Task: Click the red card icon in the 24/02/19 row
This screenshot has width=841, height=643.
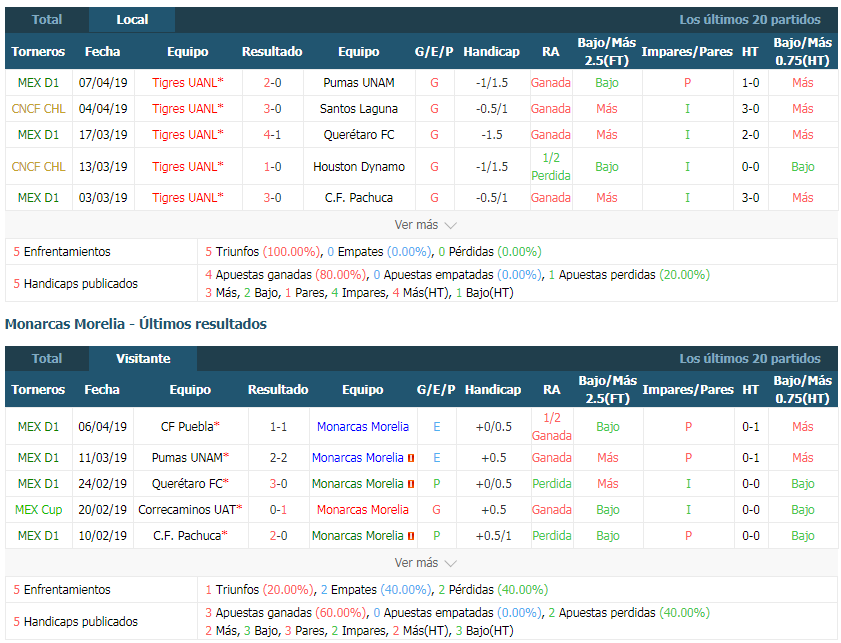Action: (x=411, y=484)
